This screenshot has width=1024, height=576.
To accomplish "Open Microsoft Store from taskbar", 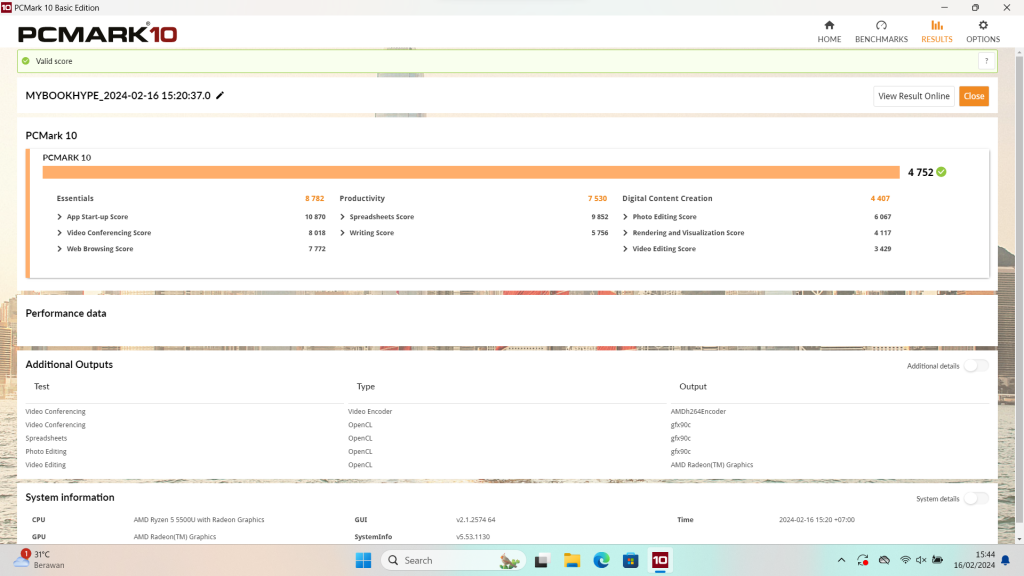I will (x=630, y=560).
